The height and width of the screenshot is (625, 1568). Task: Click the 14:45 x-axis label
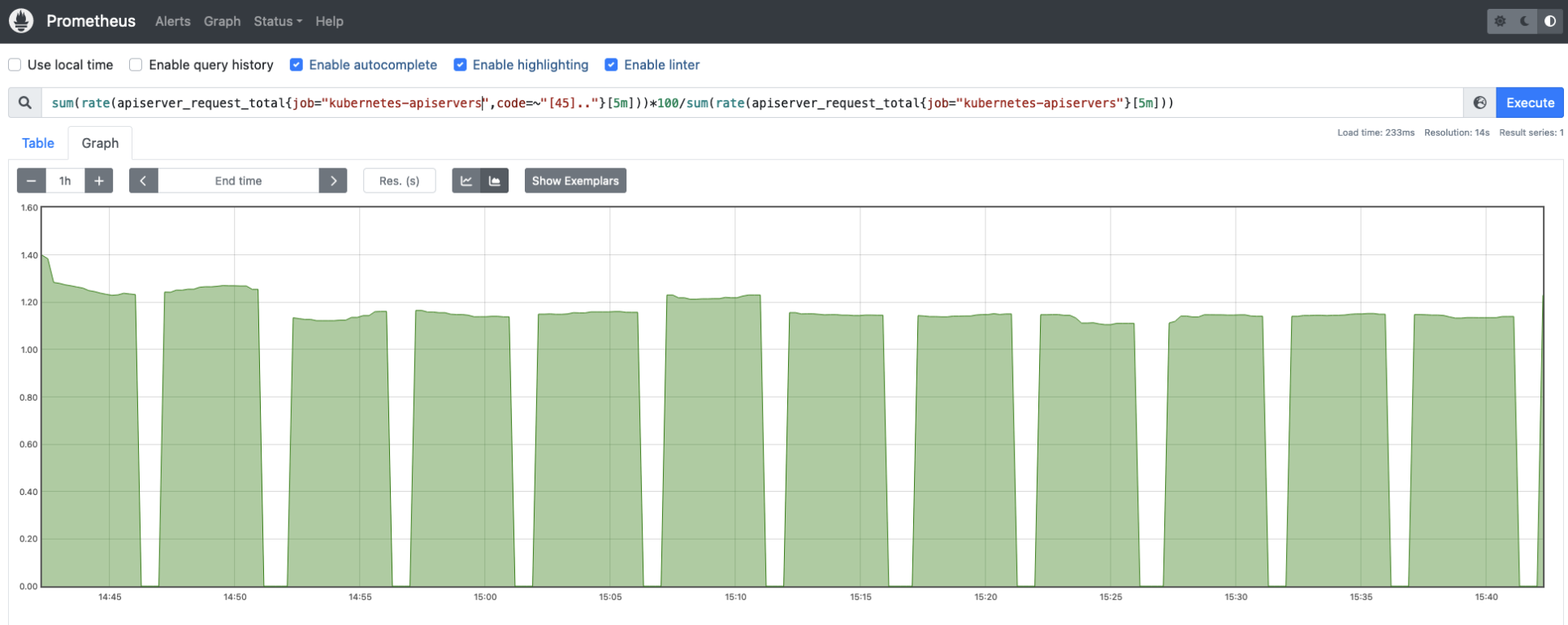tap(110, 597)
